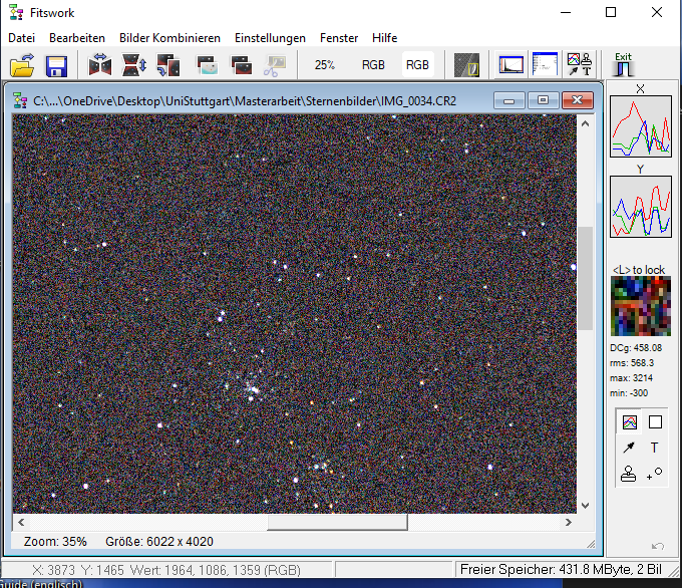
Task: Click the open file folder icon
Action: click(x=22, y=66)
